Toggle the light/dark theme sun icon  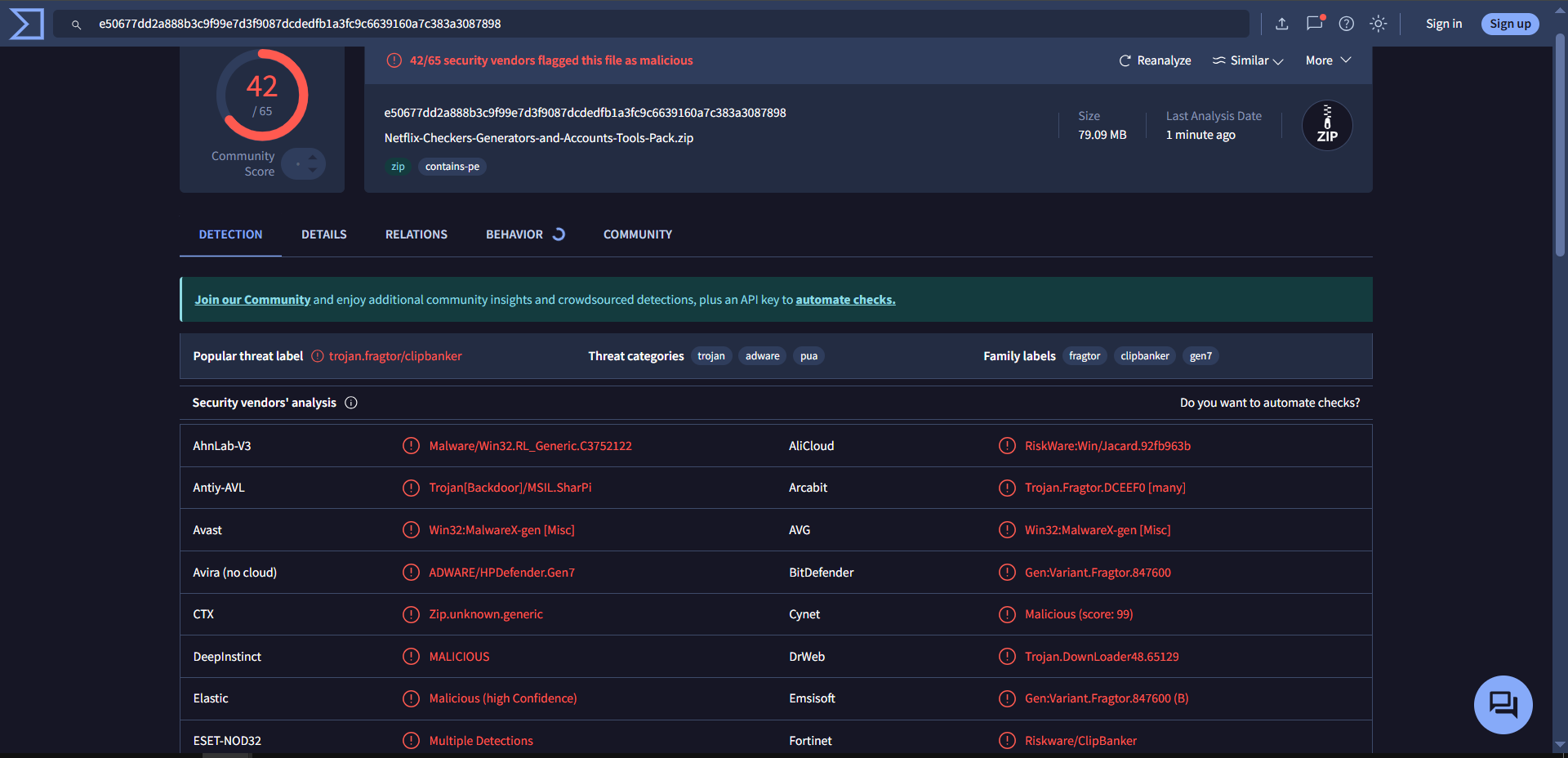[1379, 24]
